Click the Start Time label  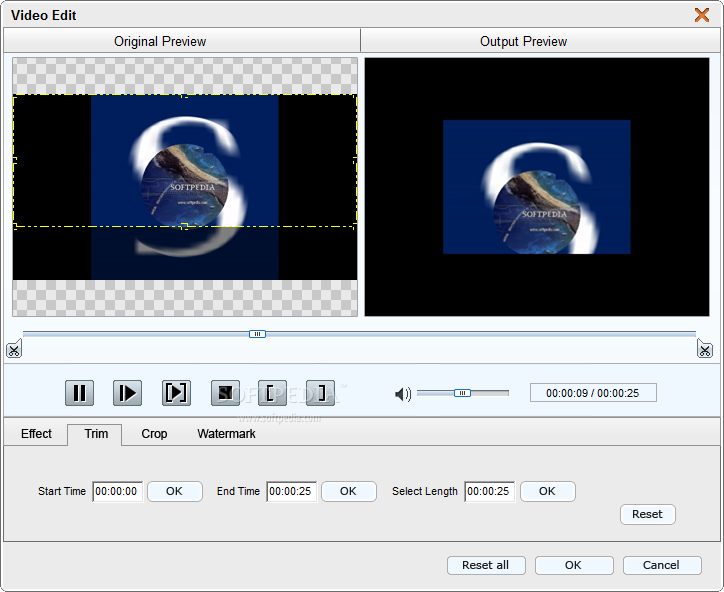click(62, 491)
